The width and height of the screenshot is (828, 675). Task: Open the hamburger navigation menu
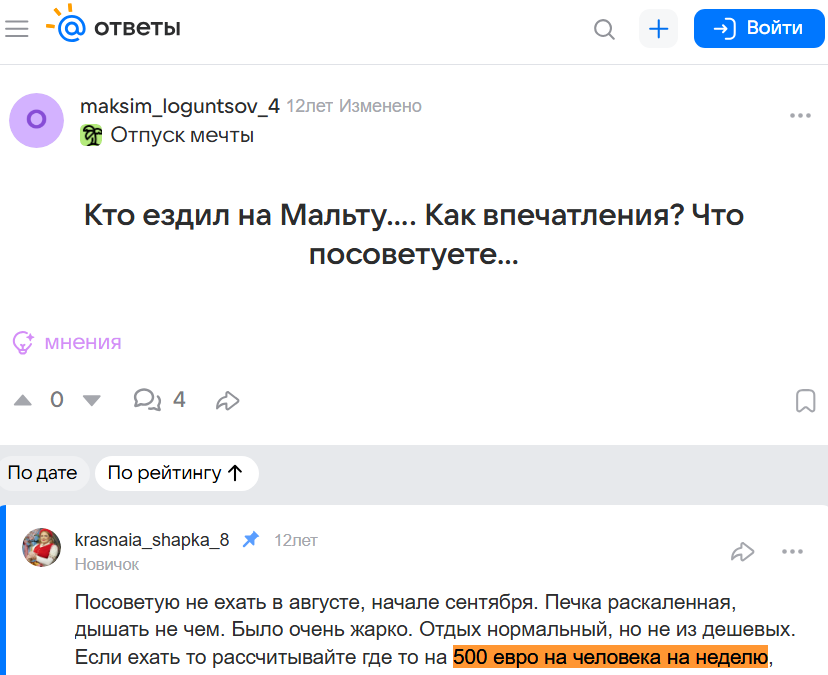pyautogui.click(x=17, y=29)
